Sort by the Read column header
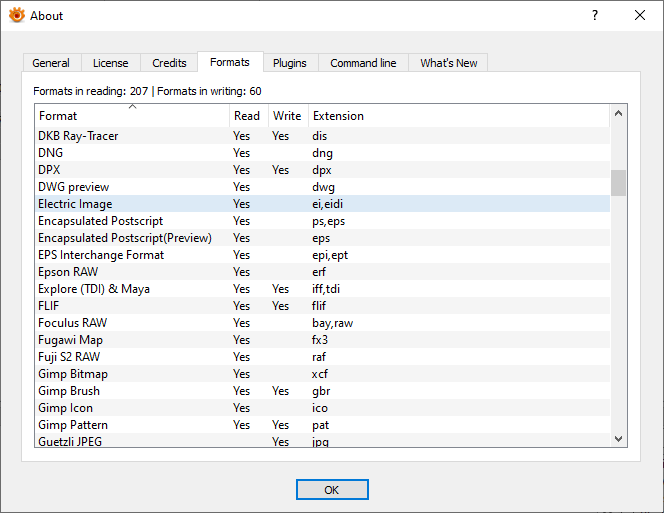 pos(249,116)
